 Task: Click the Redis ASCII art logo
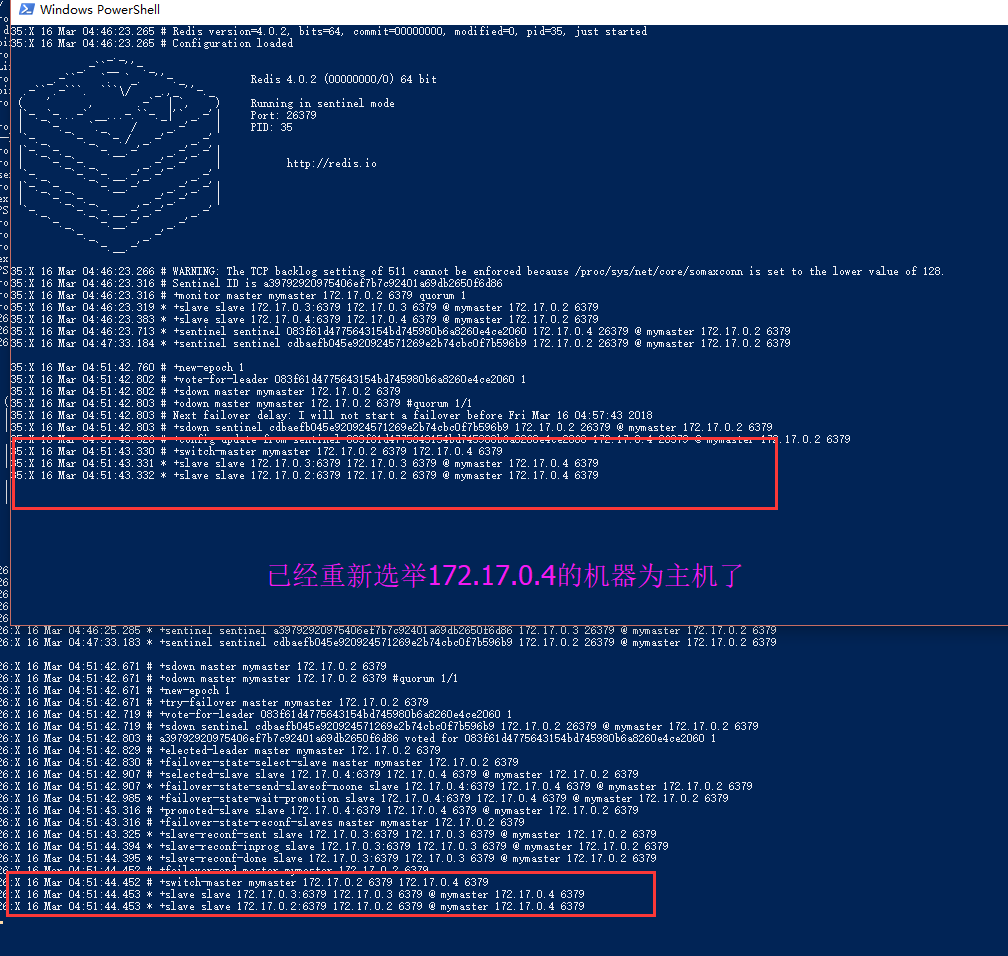(x=120, y=156)
